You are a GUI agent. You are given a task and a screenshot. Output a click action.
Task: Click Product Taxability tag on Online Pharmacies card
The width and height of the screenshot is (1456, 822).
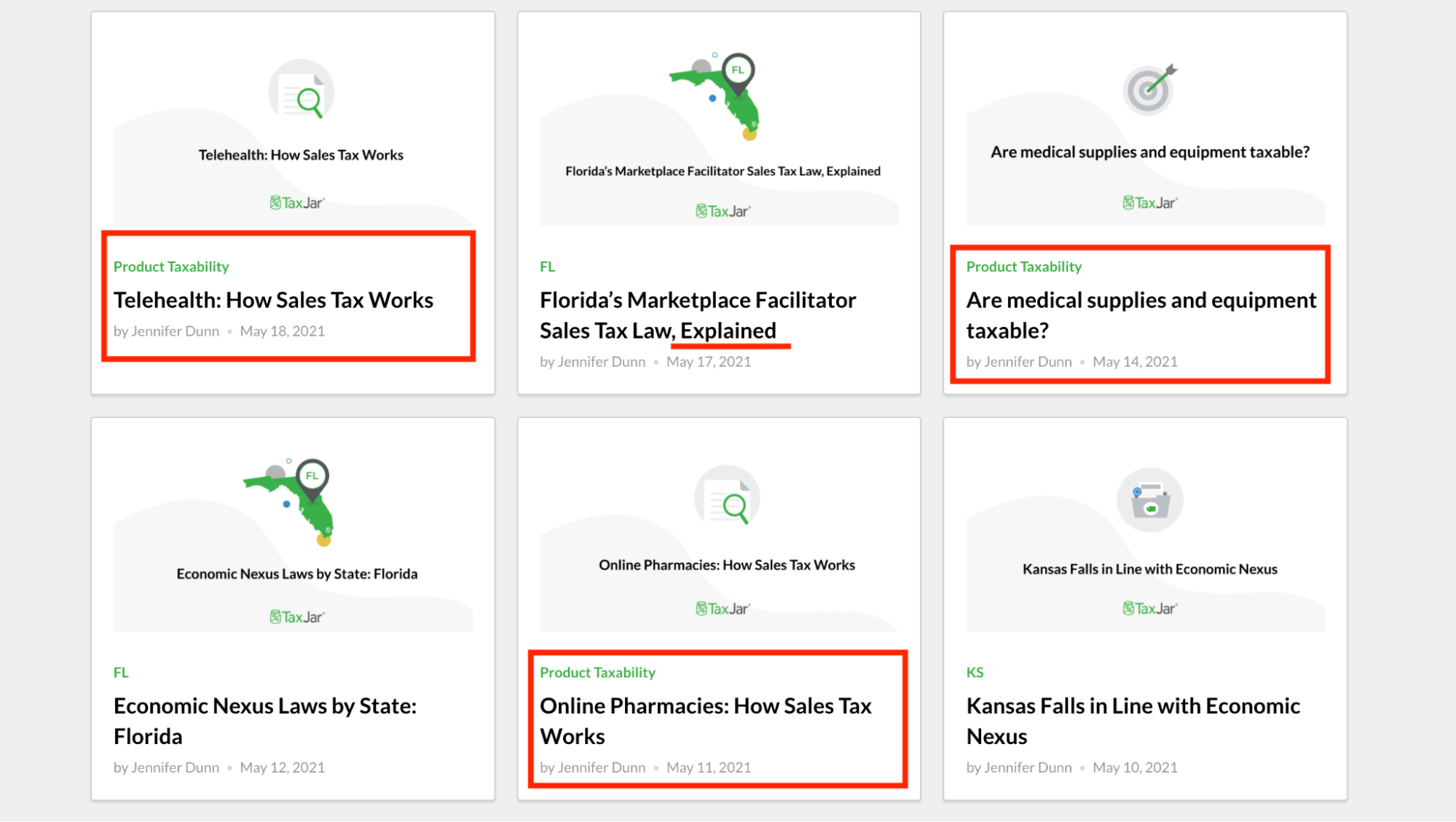coord(597,673)
